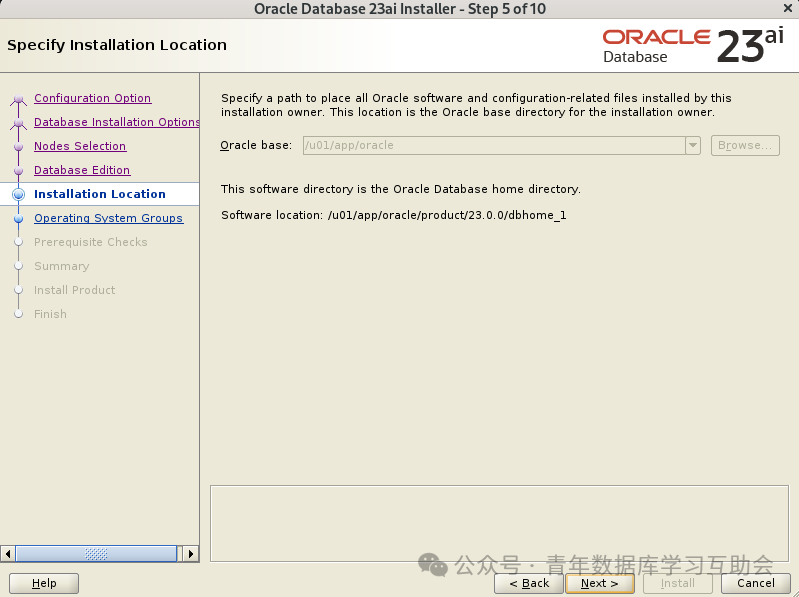Click the Prerequisite Checks step bullet
Screen dimensions: 799x597
(18, 242)
